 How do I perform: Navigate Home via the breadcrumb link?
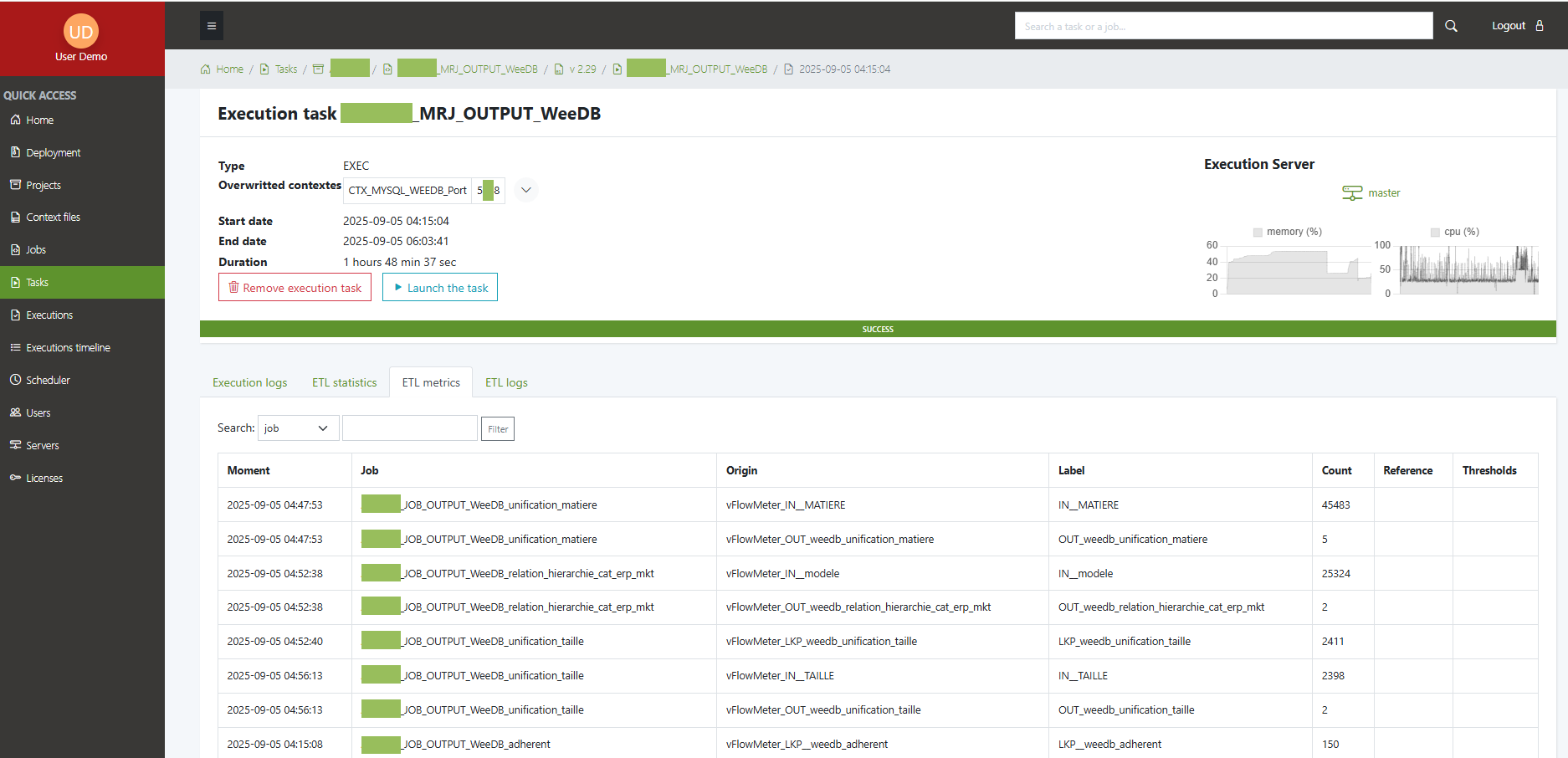pos(228,69)
